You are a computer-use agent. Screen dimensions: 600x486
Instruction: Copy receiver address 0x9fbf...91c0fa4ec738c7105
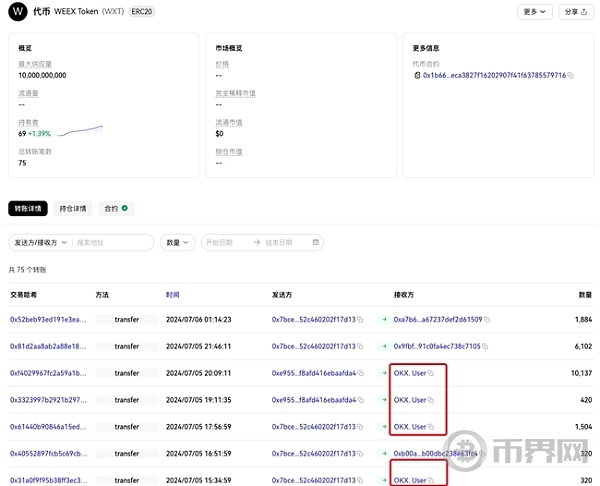[x=485, y=346]
